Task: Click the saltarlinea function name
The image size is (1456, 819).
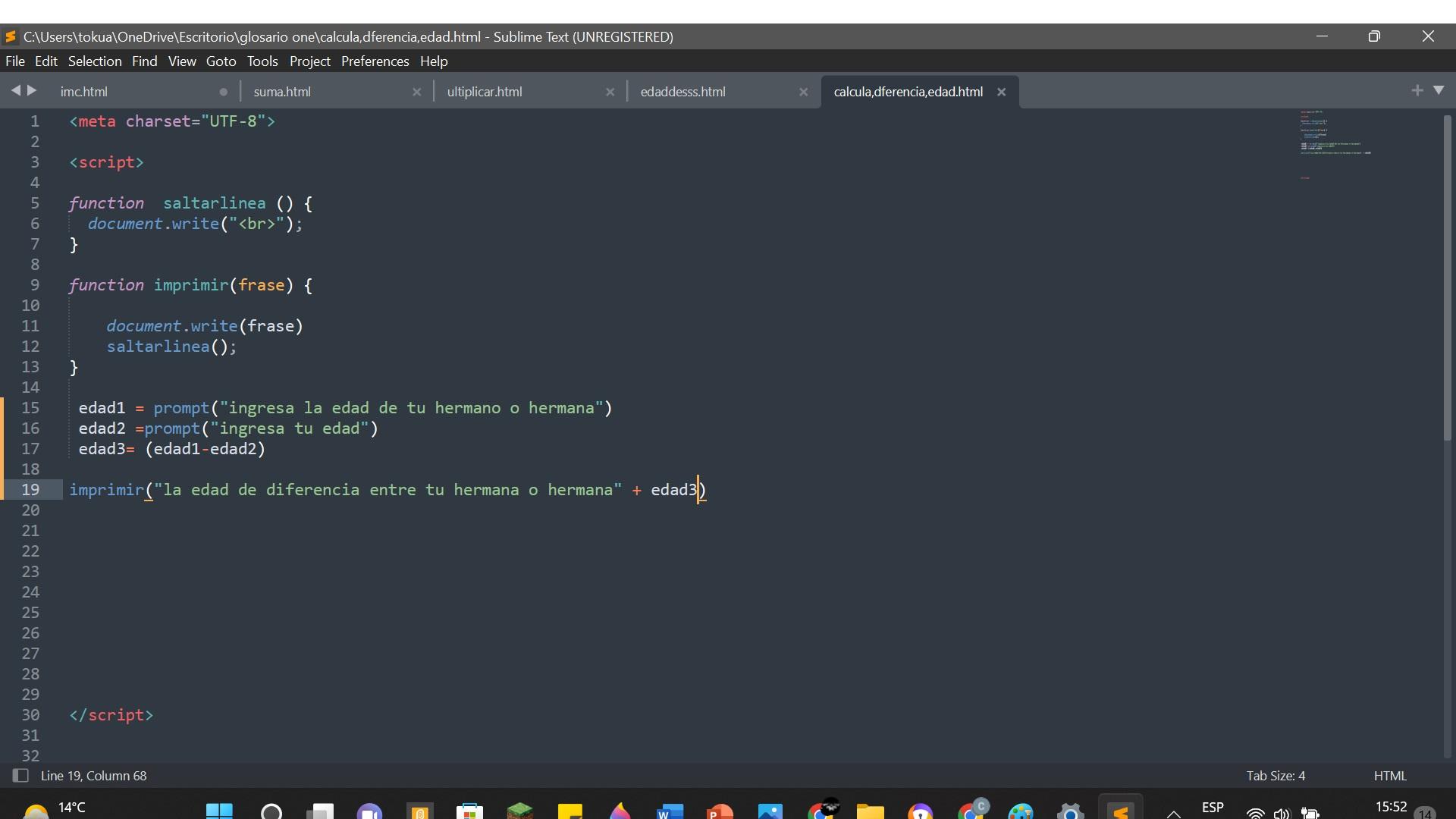Action: pyautogui.click(x=215, y=203)
